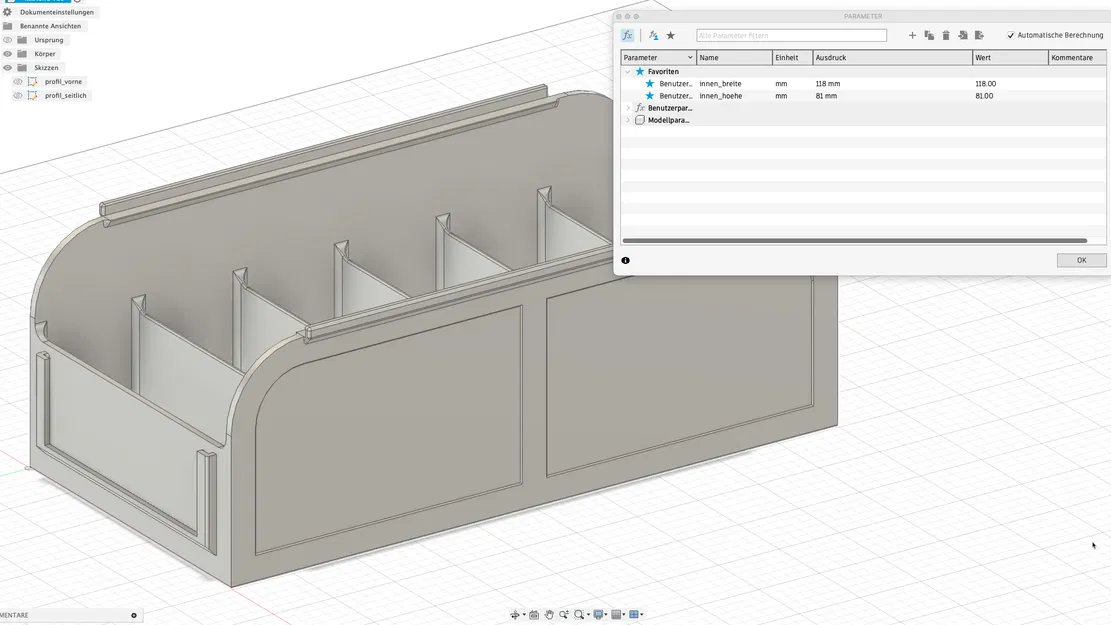This screenshot has height=625, width=1111.
Task: Click the Viewports icon in navigation bar
Action: pyautogui.click(x=635, y=615)
